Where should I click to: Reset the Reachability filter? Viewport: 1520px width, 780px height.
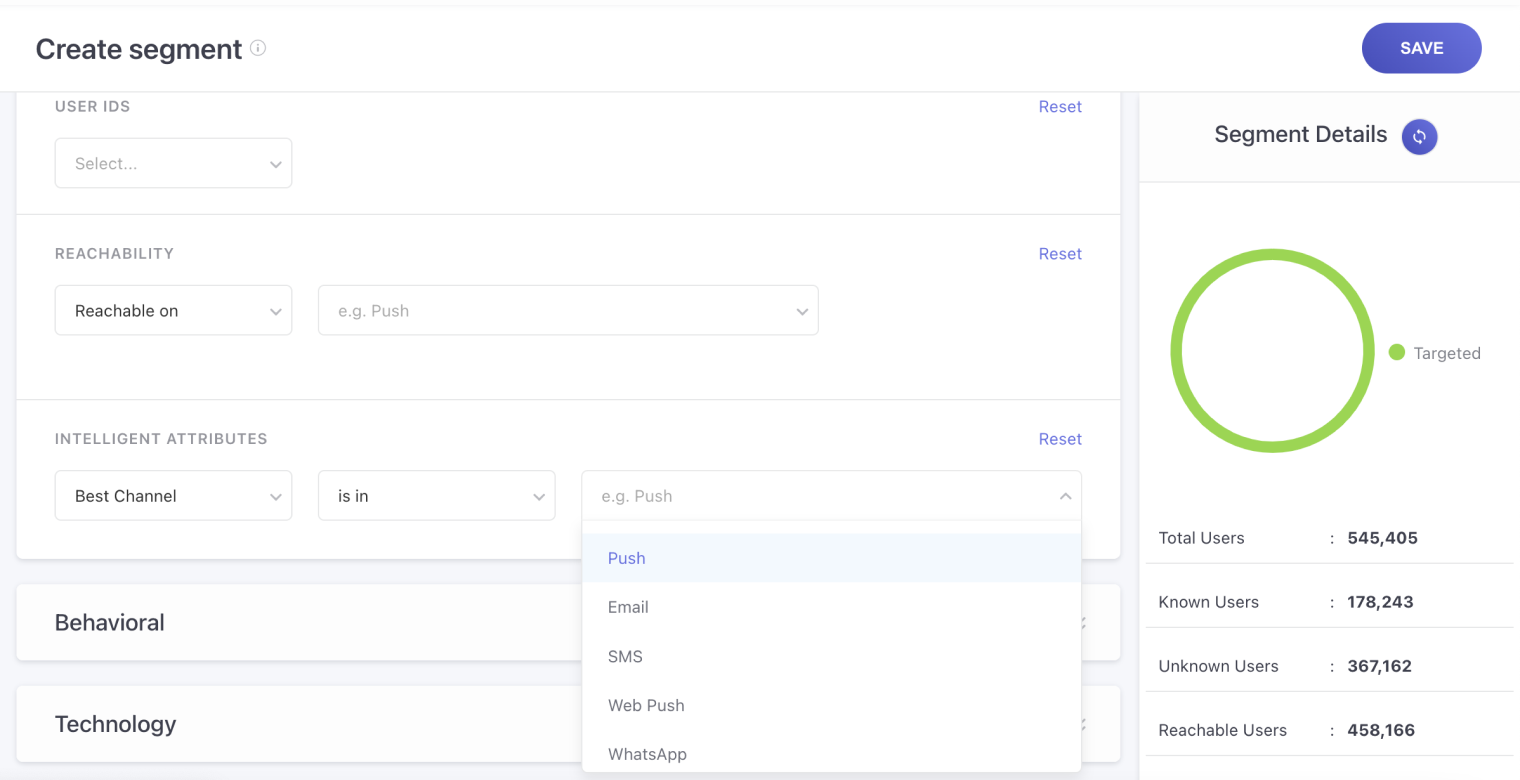(x=1059, y=254)
